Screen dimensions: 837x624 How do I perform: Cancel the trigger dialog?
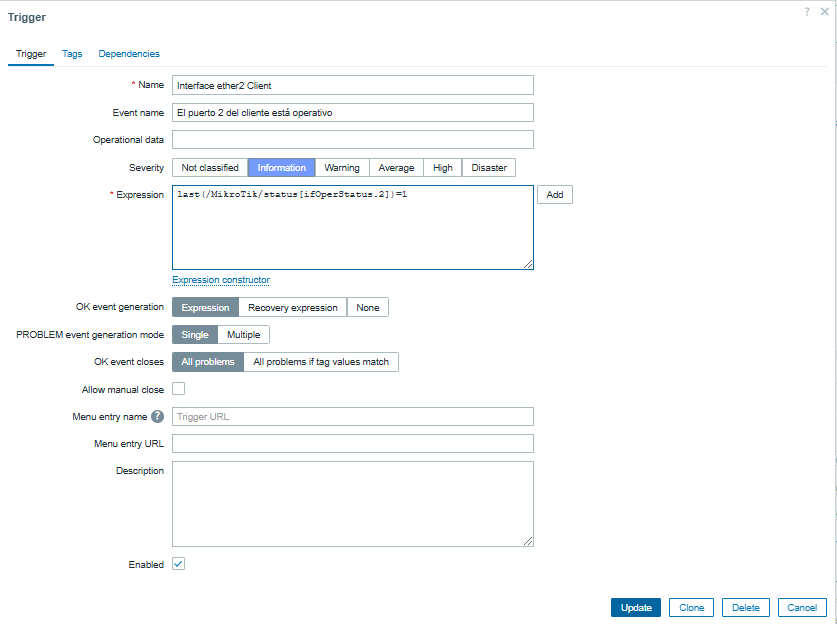click(x=802, y=607)
